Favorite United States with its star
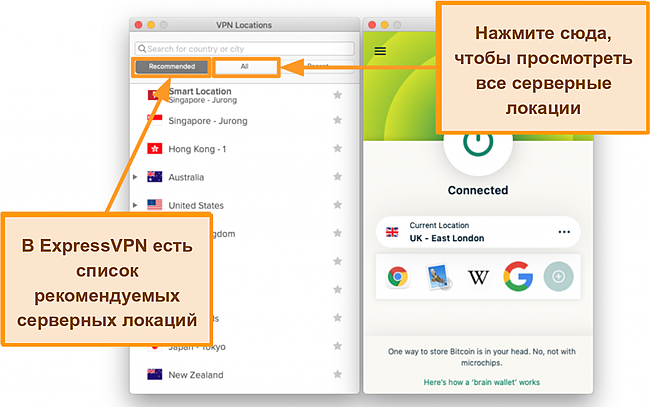 [337, 205]
